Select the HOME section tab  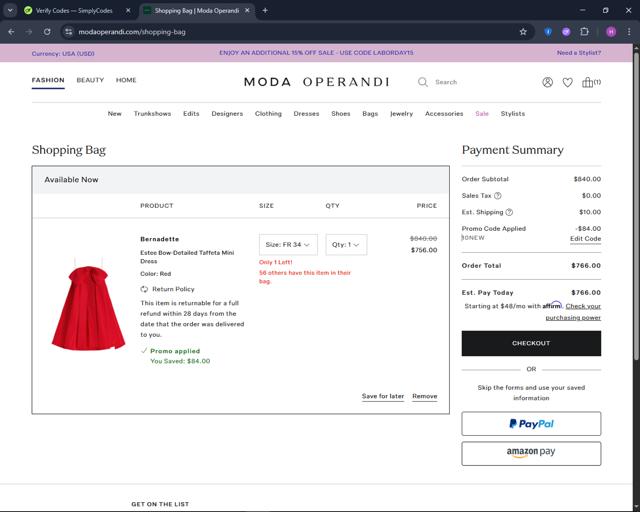point(126,80)
